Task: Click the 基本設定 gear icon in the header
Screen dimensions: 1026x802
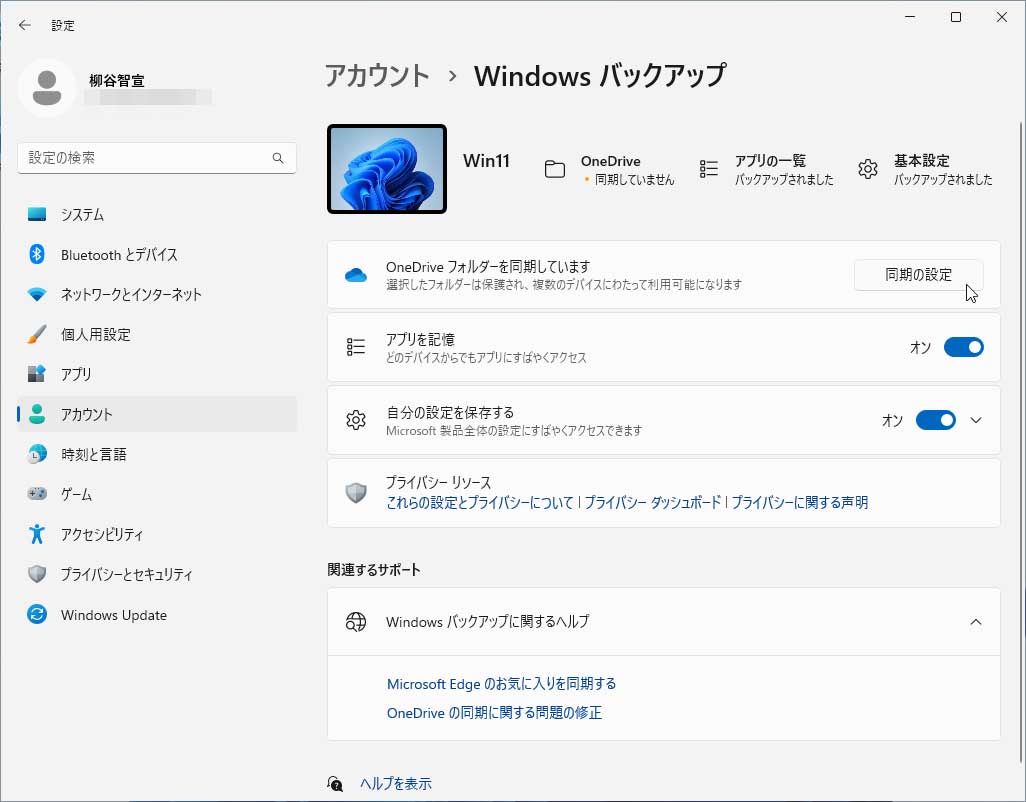Action: 868,169
